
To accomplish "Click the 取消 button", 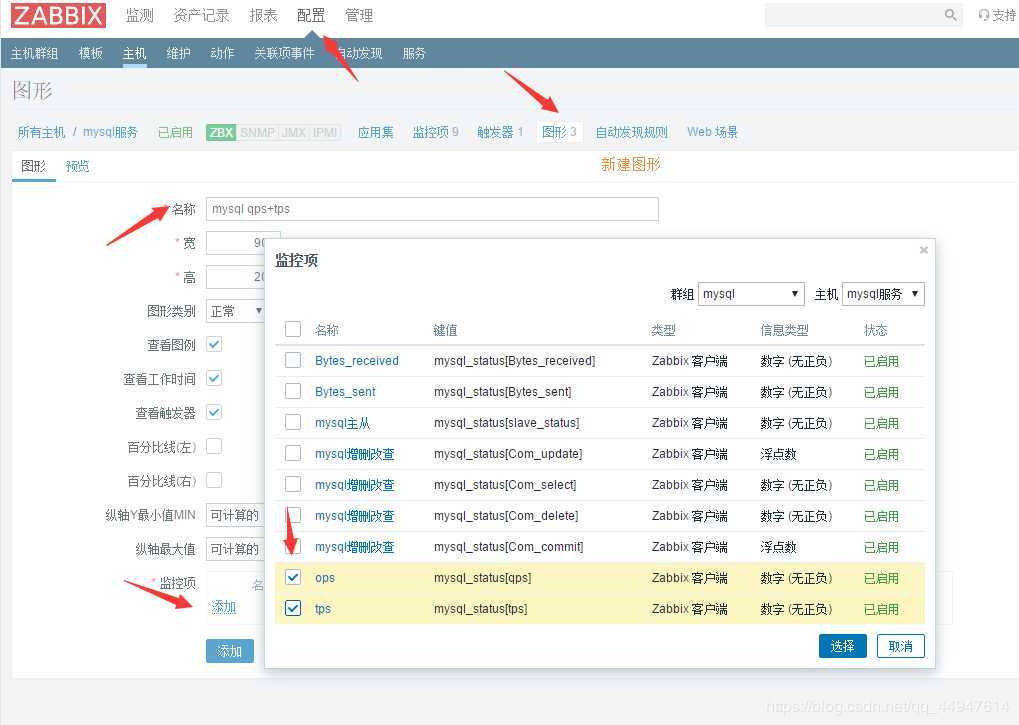I will pyautogui.click(x=901, y=646).
